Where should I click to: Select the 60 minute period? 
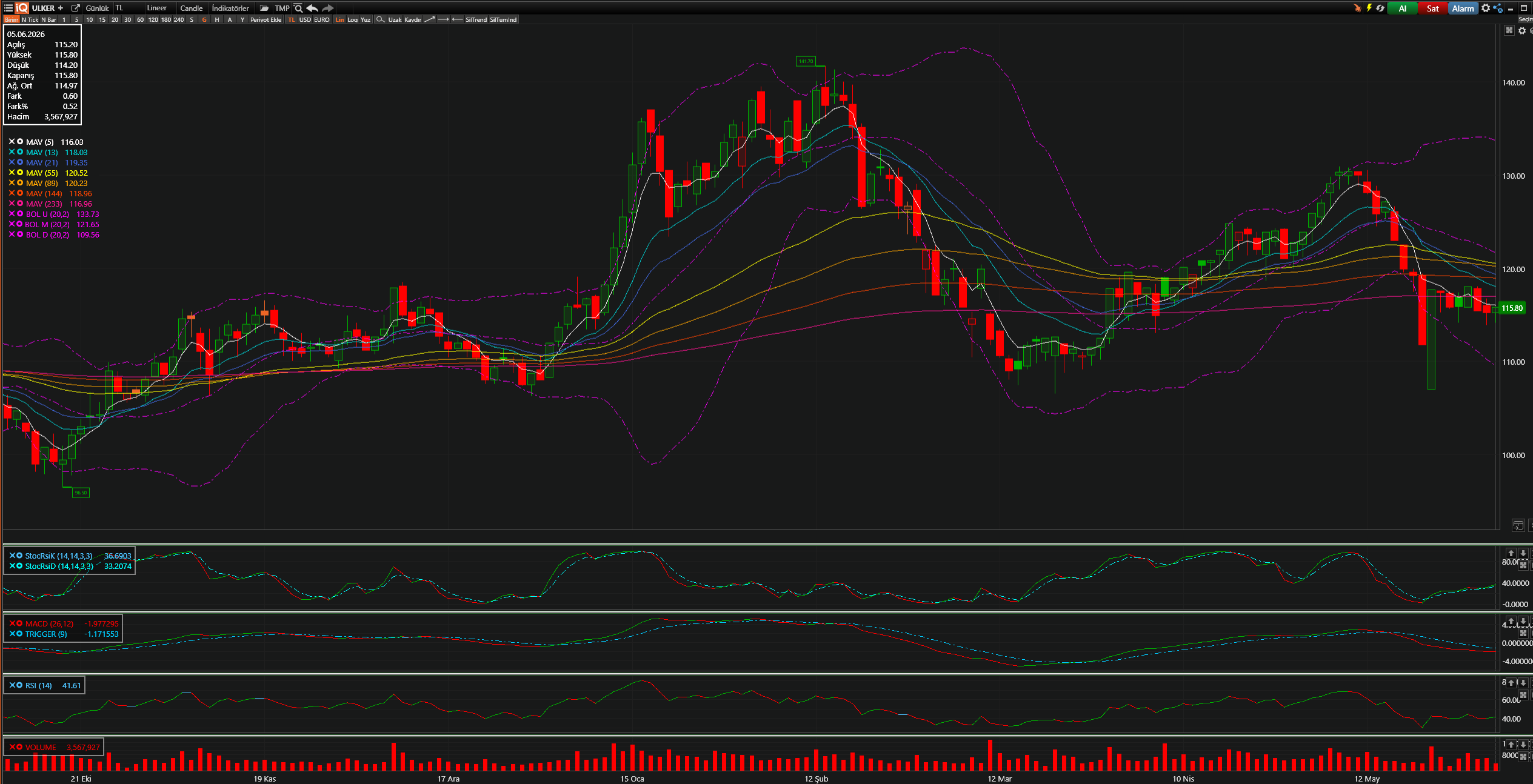(x=140, y=19)
